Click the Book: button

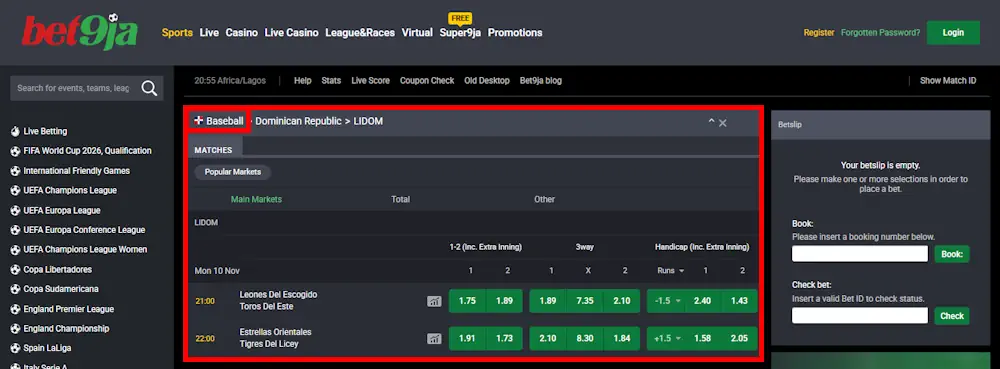(952, 254)
